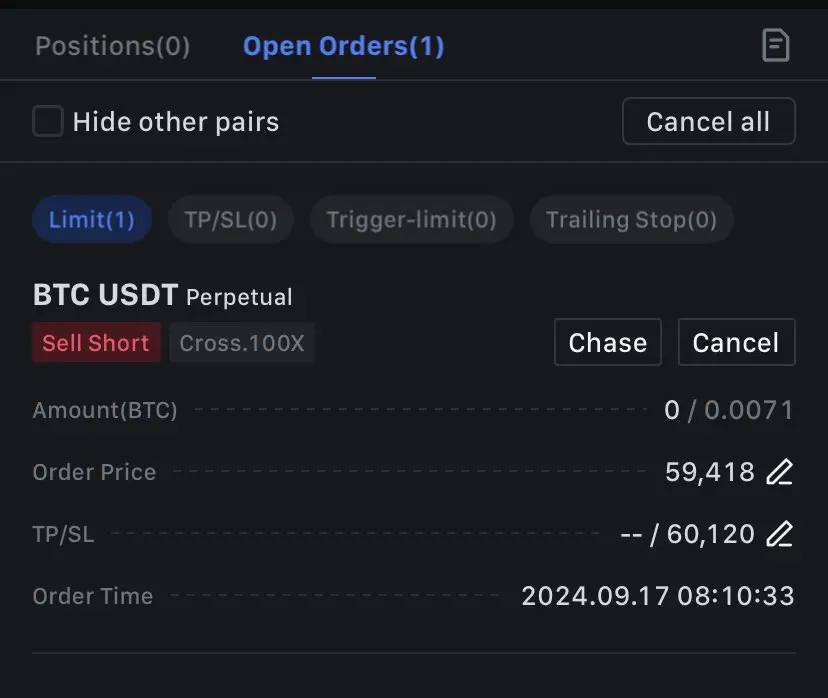This screenshot has height=698, width=828.
Task: Click the Cancel all button
Action: click(x=709, y=121)
